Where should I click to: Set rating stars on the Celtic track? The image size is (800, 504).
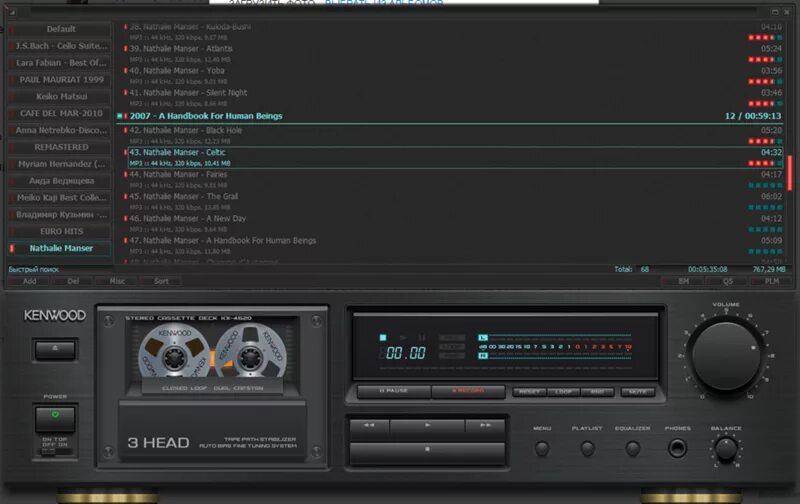(765, 163)
